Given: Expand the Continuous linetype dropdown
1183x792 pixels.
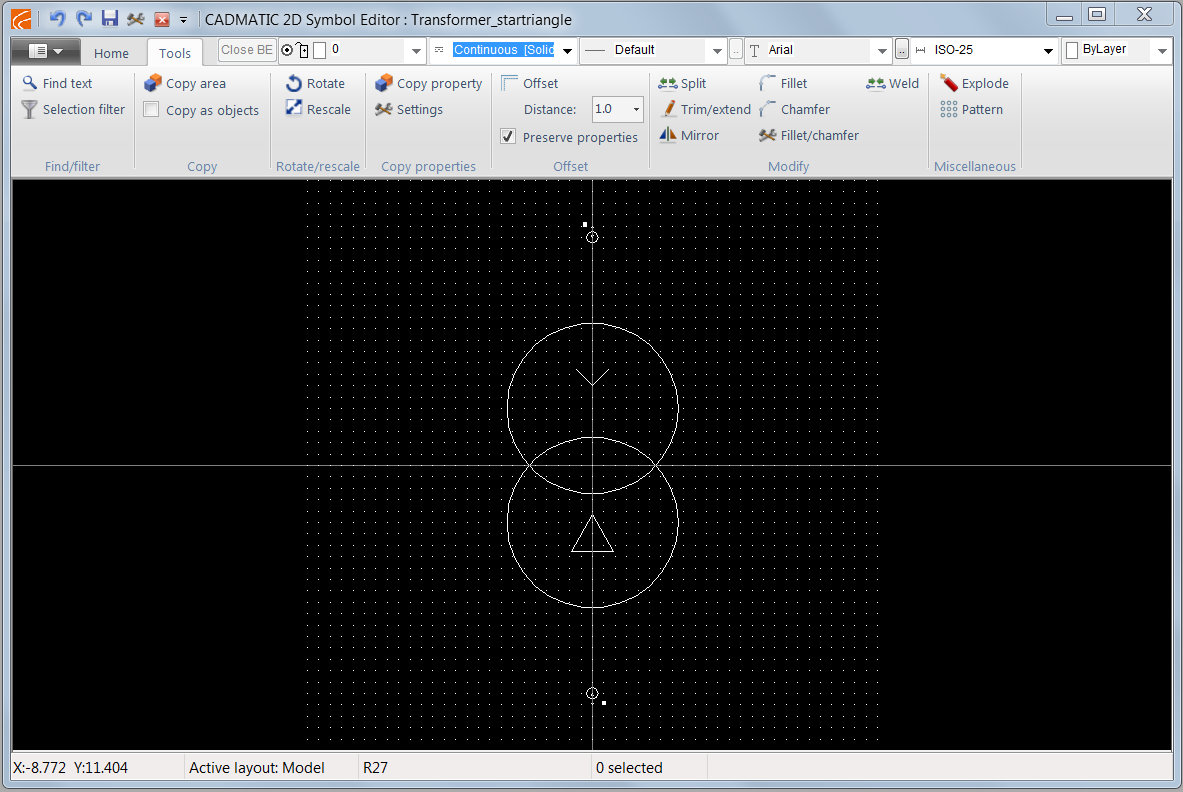Looking at the screenshot, I should tap(568, 50).
